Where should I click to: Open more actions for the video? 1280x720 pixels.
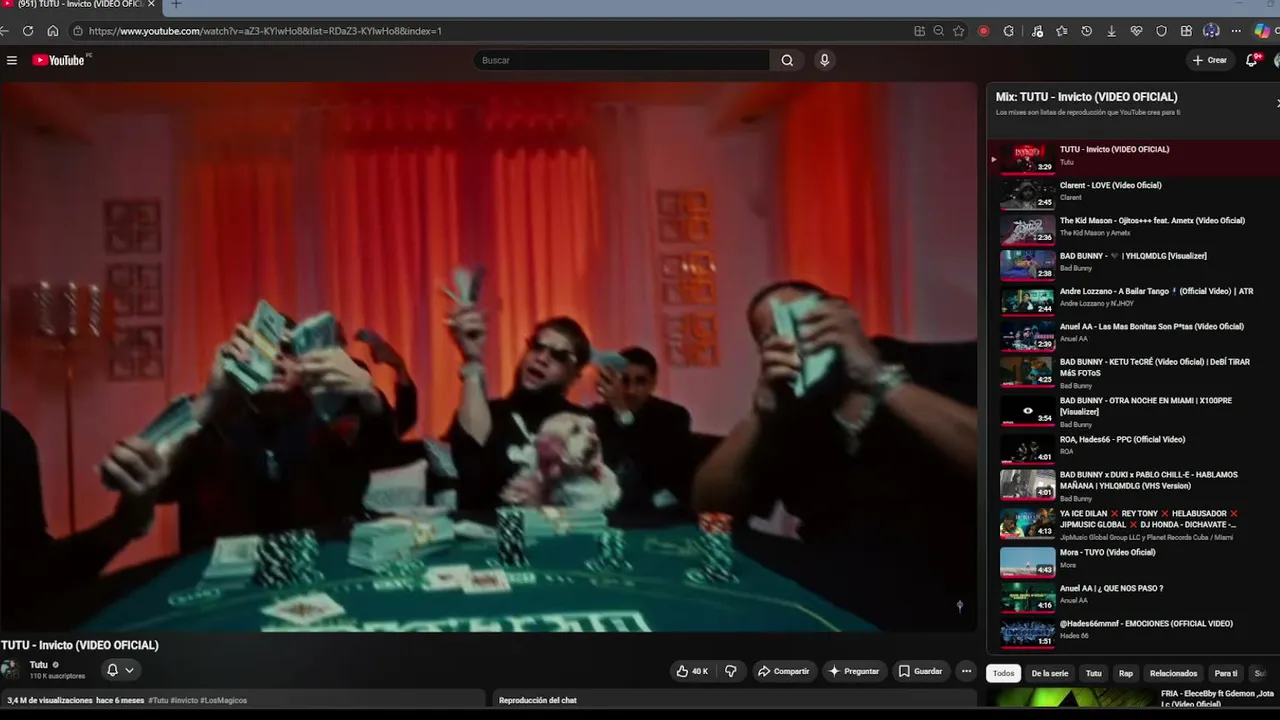[x=966, y=671]
